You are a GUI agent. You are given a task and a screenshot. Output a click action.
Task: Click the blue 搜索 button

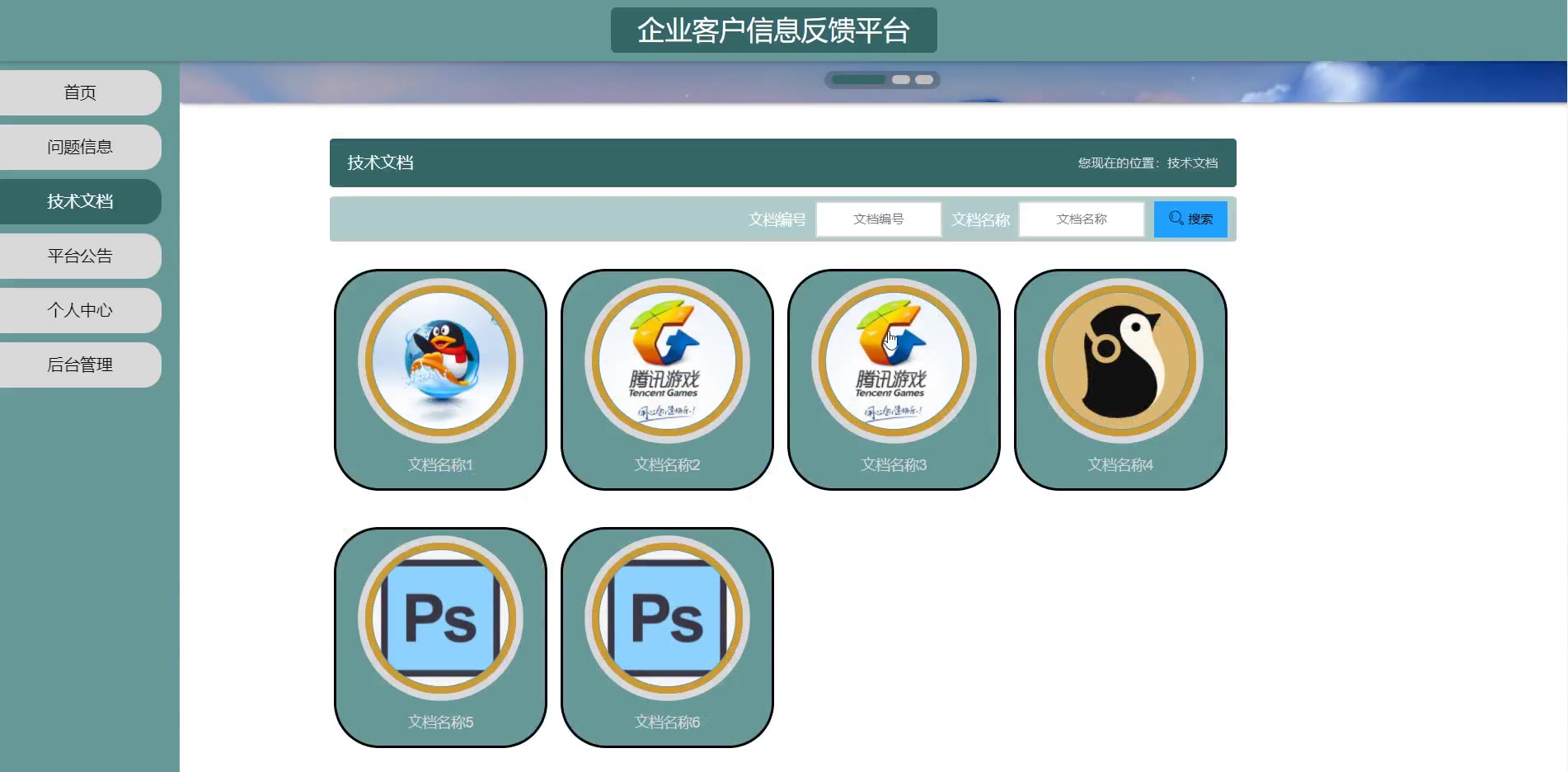point(1190,219)
